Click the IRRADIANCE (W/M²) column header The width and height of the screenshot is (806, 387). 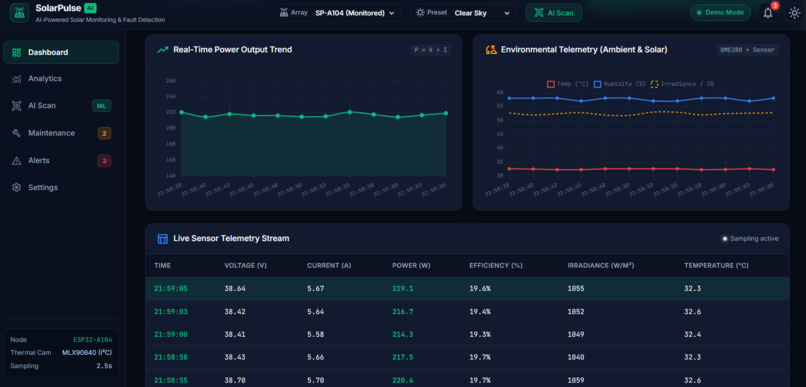click(600, 266)
